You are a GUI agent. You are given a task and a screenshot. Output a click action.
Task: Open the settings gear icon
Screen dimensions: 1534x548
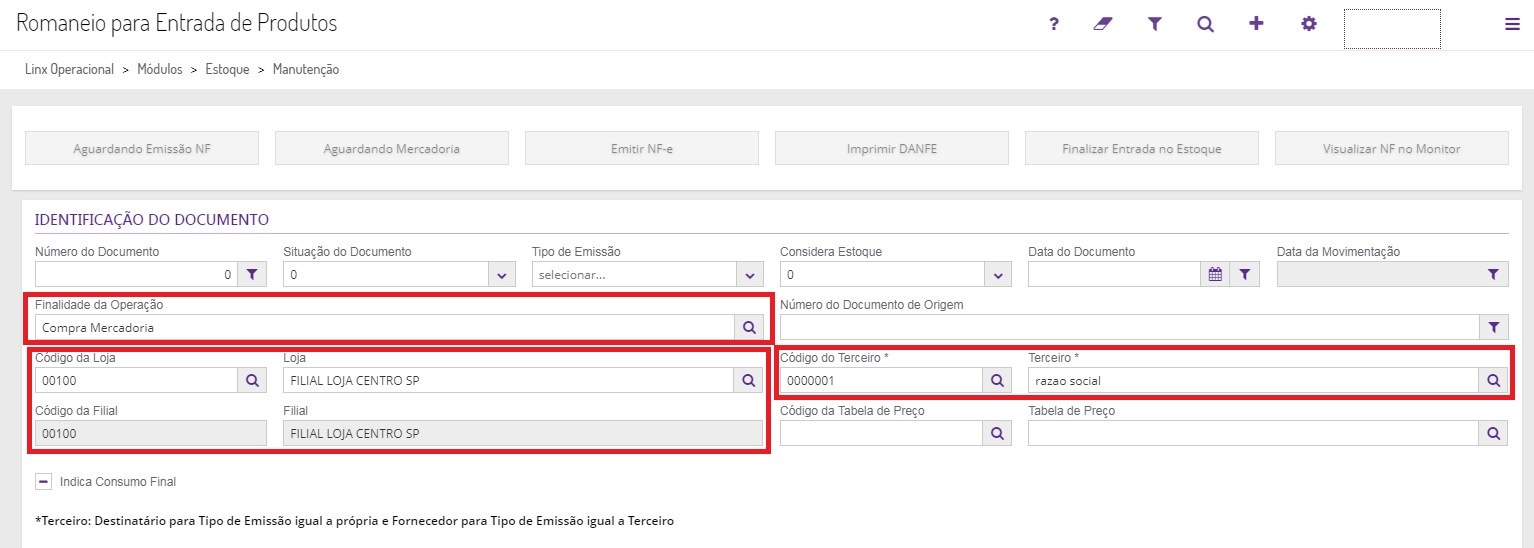(x=1308, y=25)
